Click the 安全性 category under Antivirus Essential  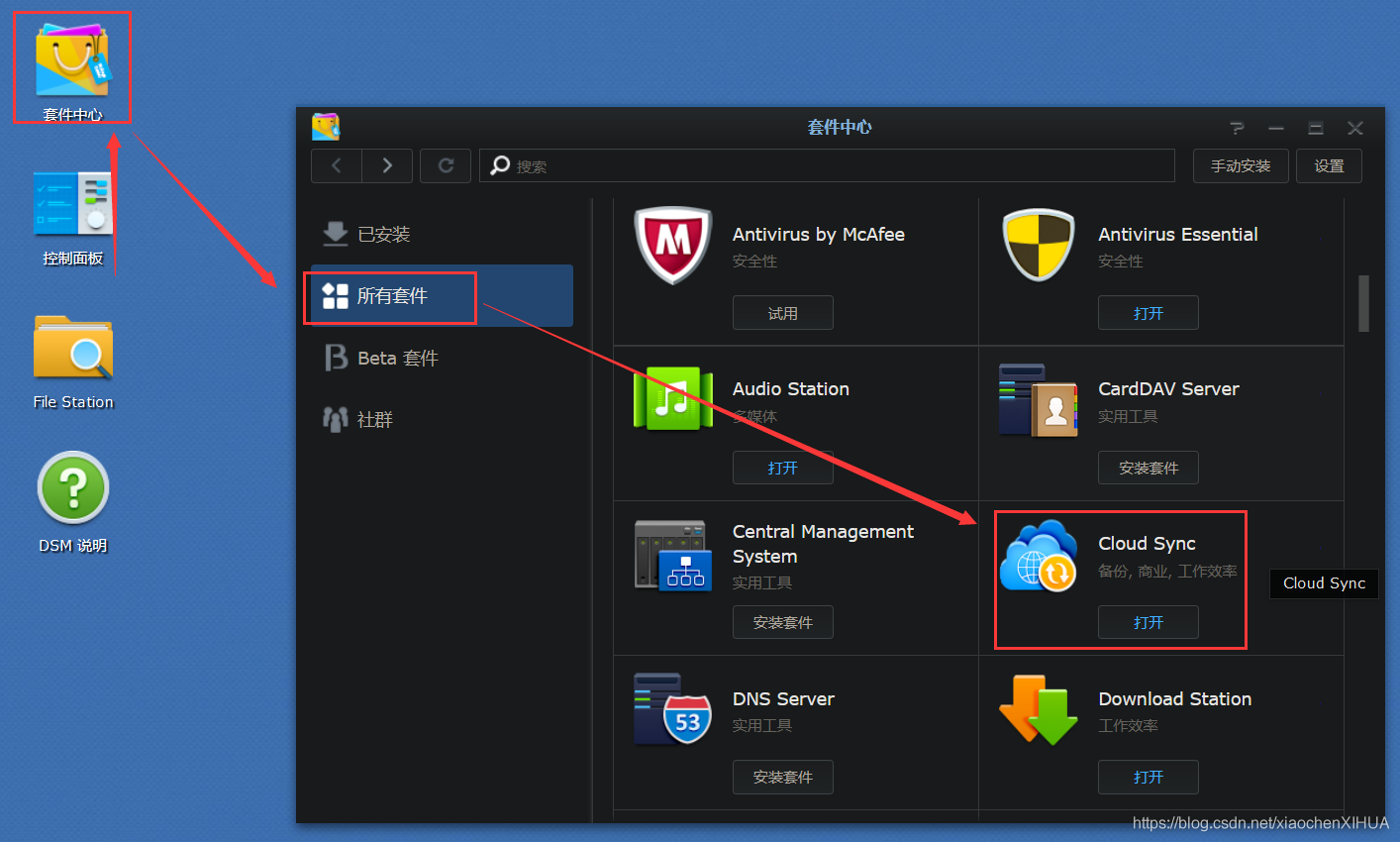[1120, 262]
